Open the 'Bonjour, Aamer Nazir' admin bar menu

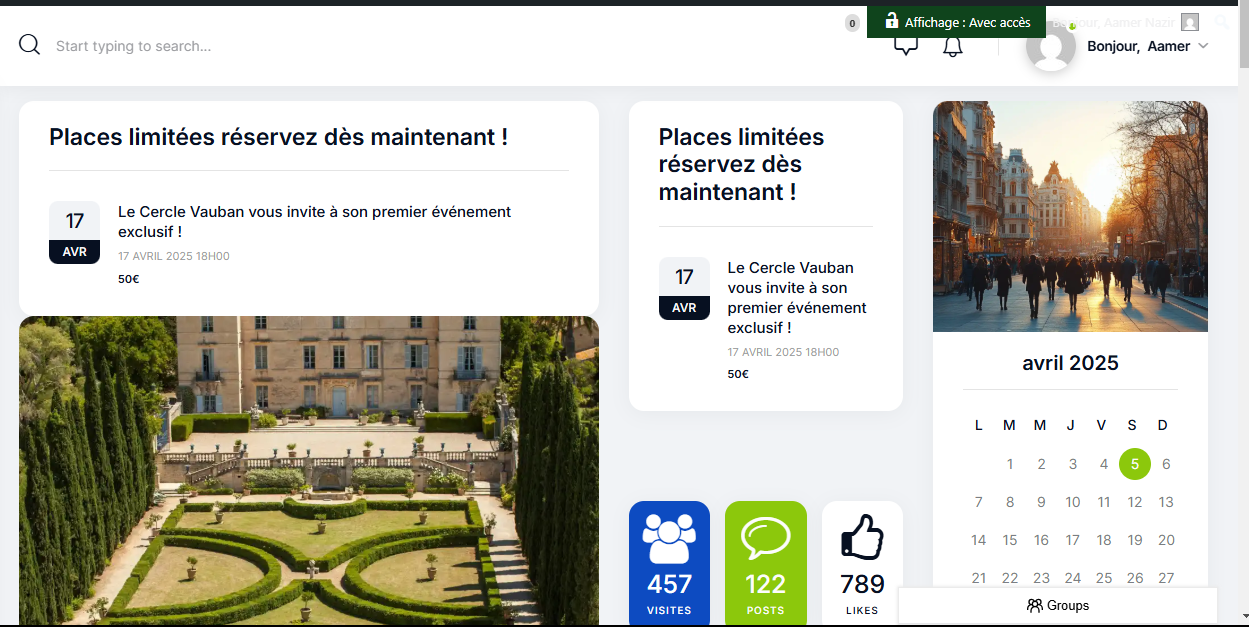tap(1125, 22)
